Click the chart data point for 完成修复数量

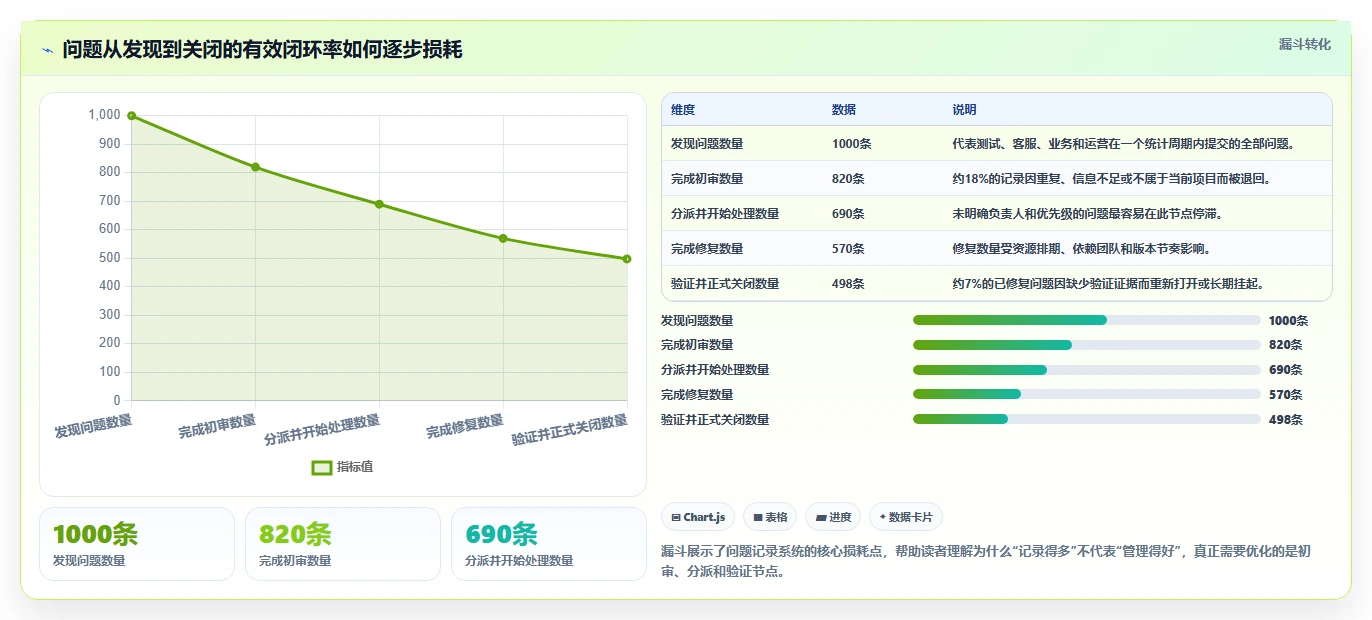(x=503, y=238)
